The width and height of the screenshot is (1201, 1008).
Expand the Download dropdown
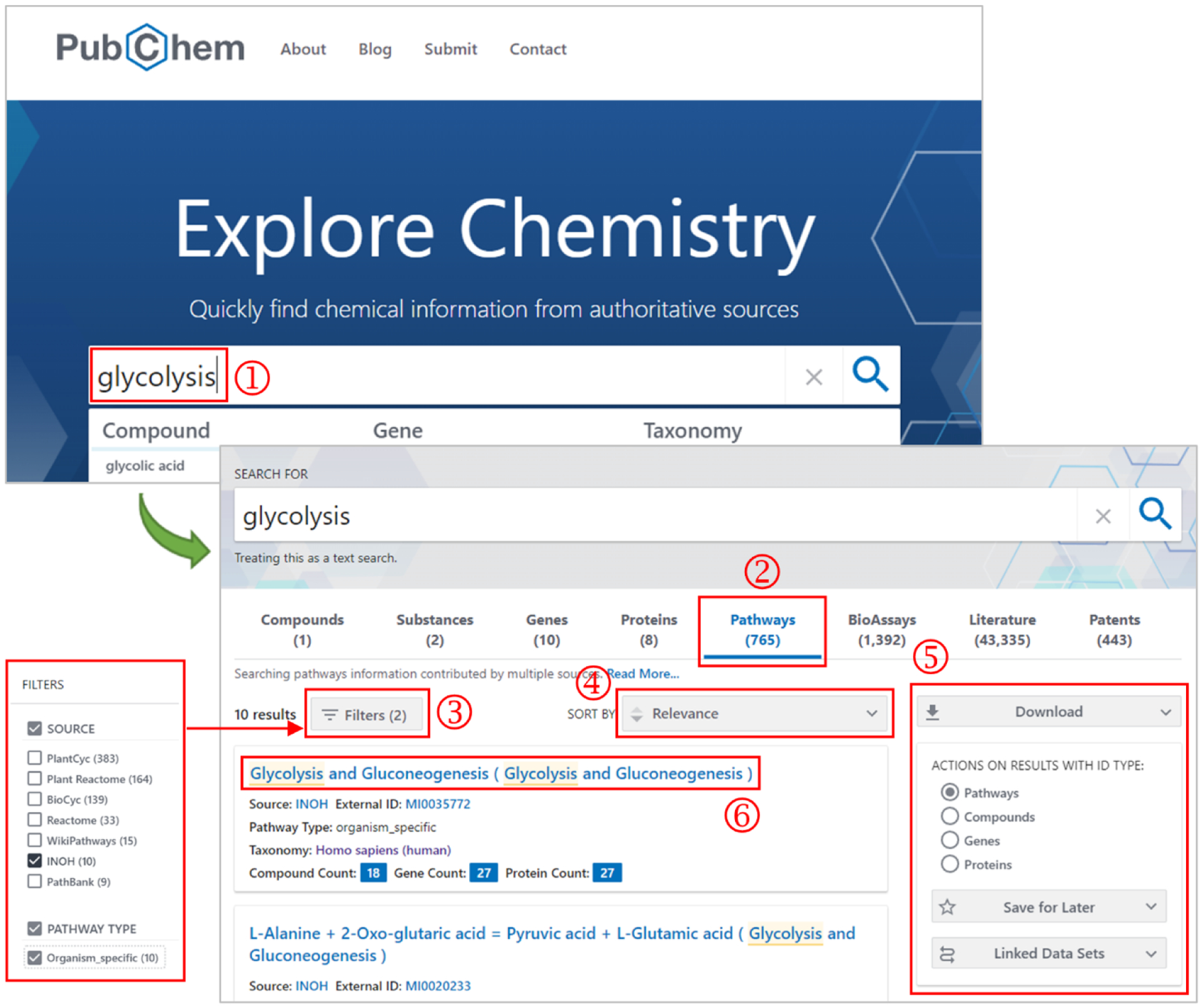(x=1049, y=712)
